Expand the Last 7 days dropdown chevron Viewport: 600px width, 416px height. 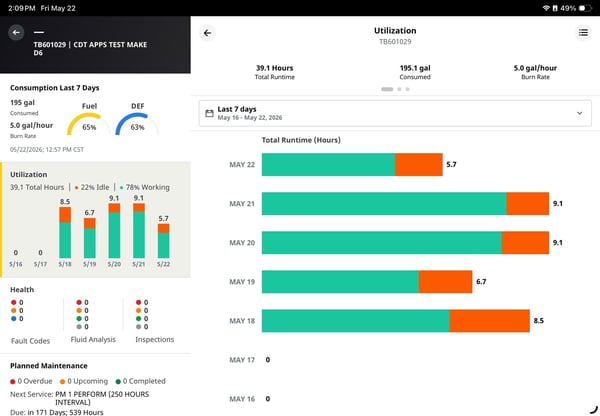[x=579, y=113]
